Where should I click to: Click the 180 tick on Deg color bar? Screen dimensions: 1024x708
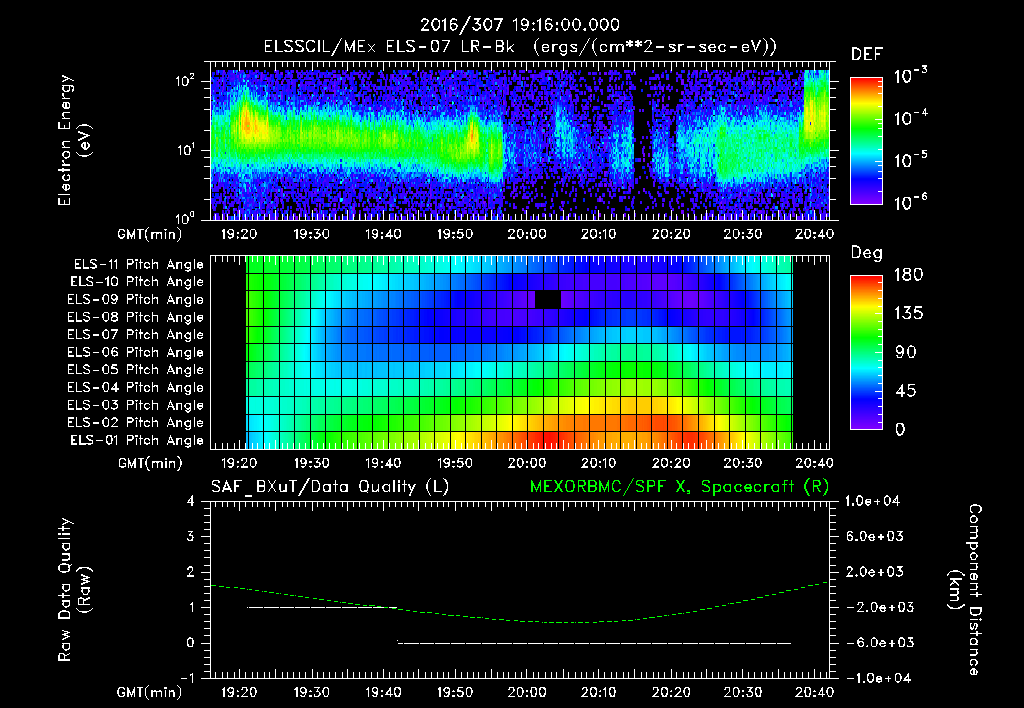[x=908, y=275]
